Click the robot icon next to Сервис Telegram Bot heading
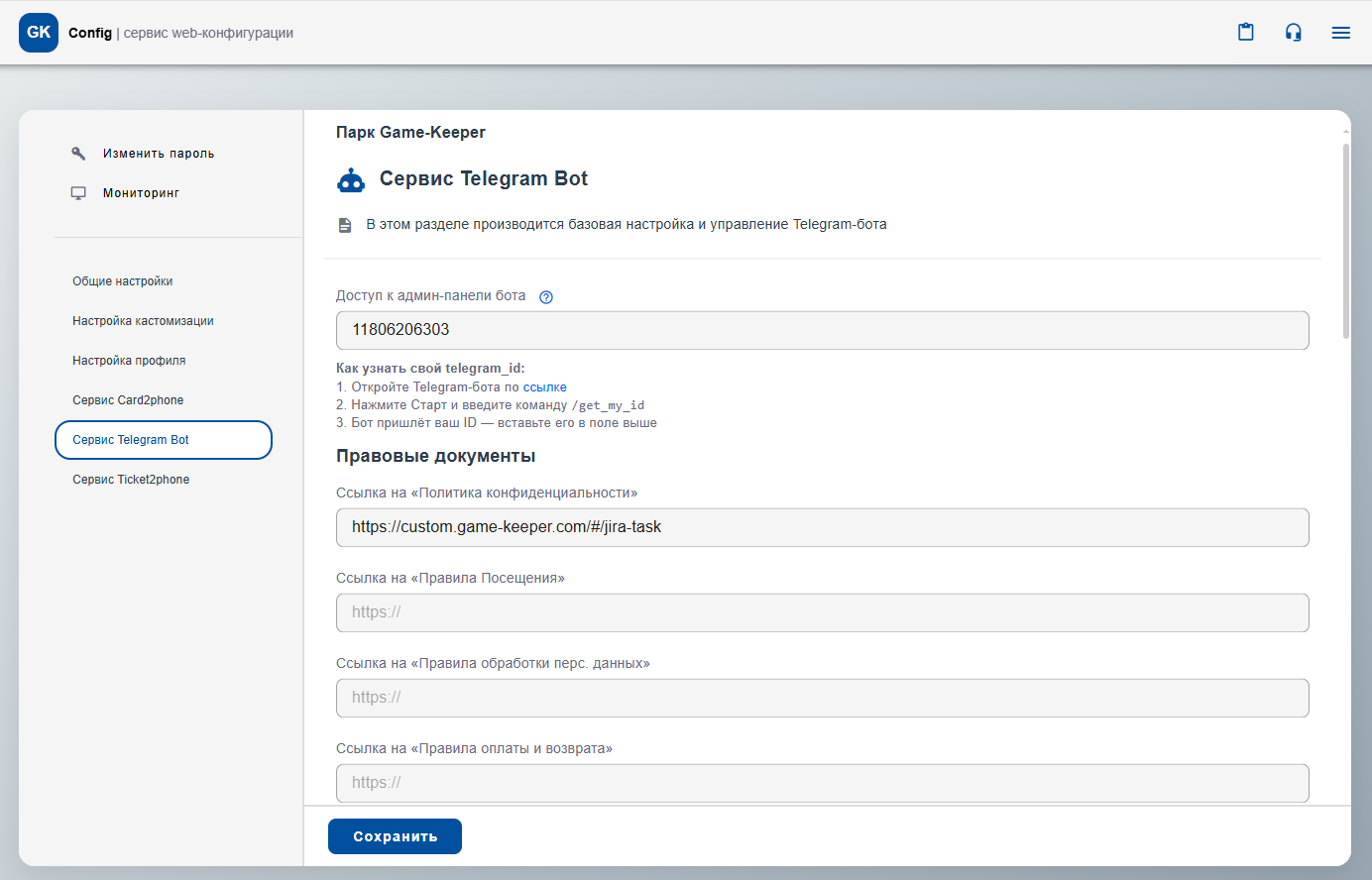The height and width of the screenshot is (880, 1372). coord(351,179)
